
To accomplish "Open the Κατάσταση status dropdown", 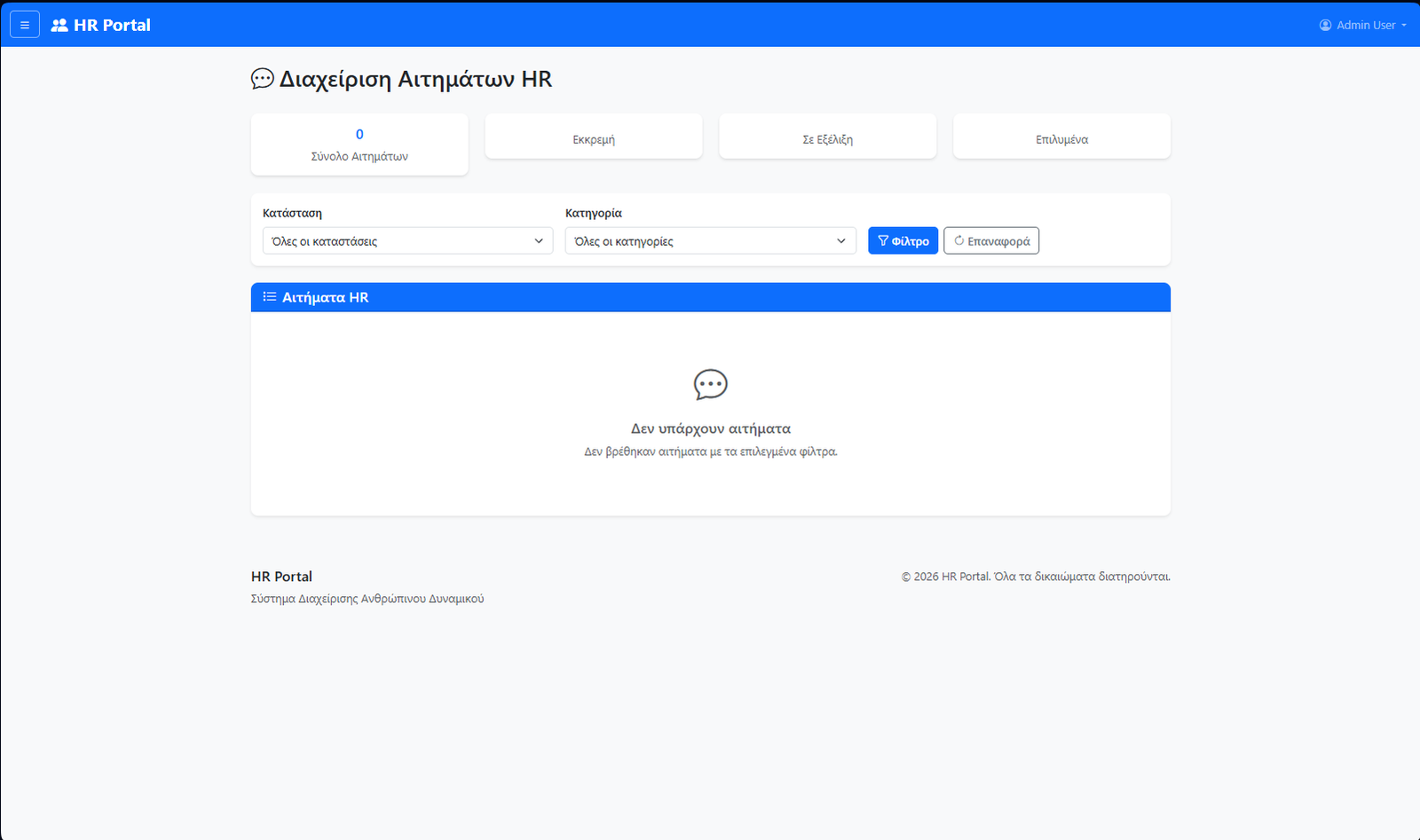I will (x=407, y=240).
